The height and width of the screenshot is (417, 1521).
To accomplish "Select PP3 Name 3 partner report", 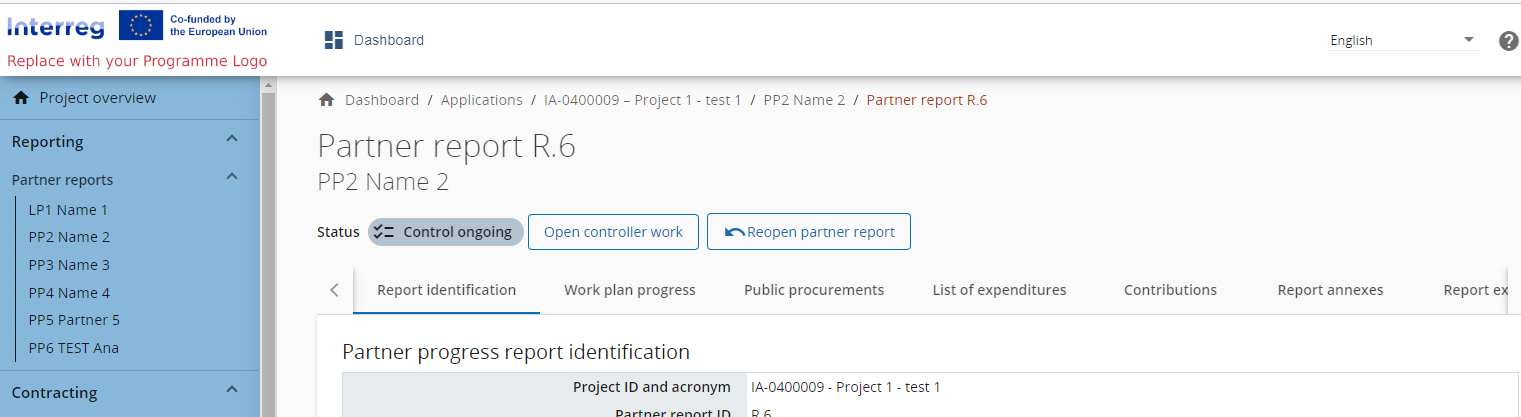I will [69, 265].
